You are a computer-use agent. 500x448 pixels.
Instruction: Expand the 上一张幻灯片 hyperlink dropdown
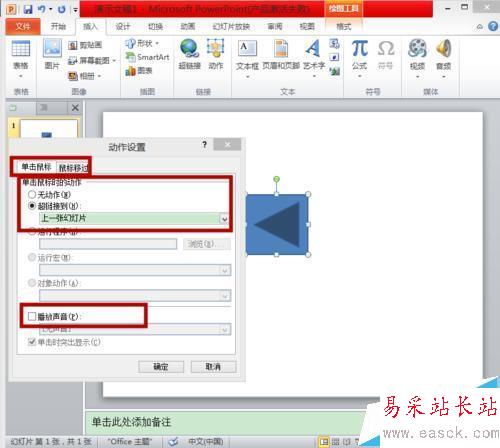pyautogui.click(x=225, y=219)
